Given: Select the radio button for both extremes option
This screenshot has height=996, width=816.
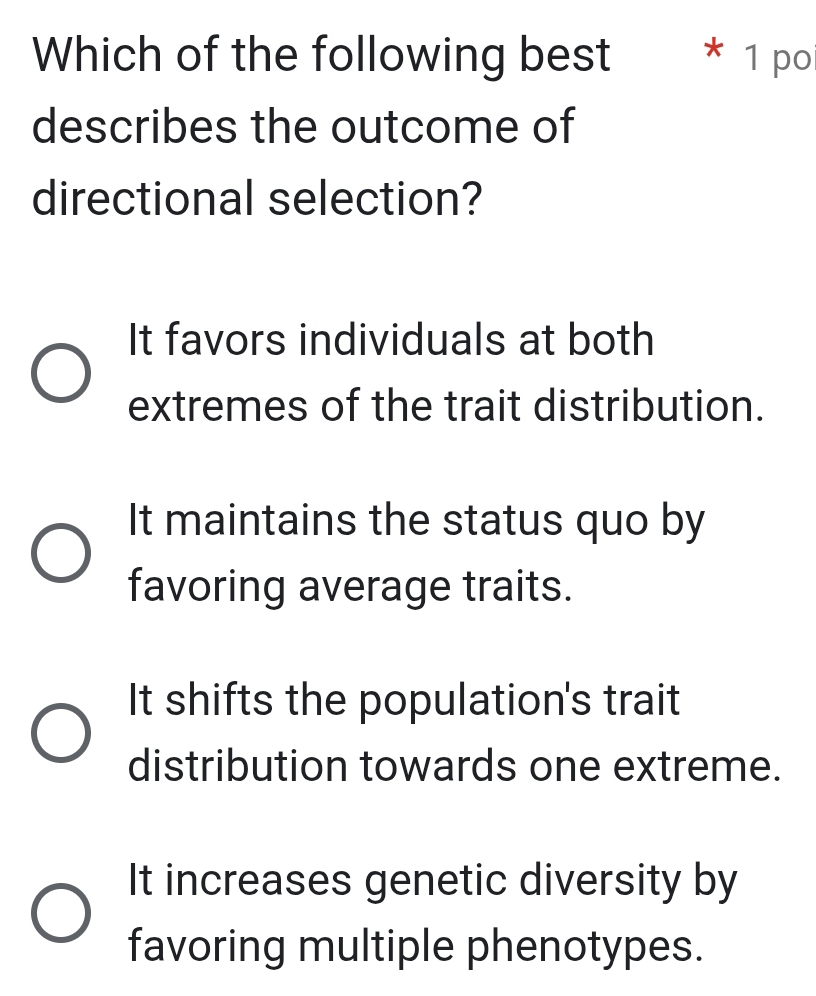Looking at the screenshot, I should 62,374.
